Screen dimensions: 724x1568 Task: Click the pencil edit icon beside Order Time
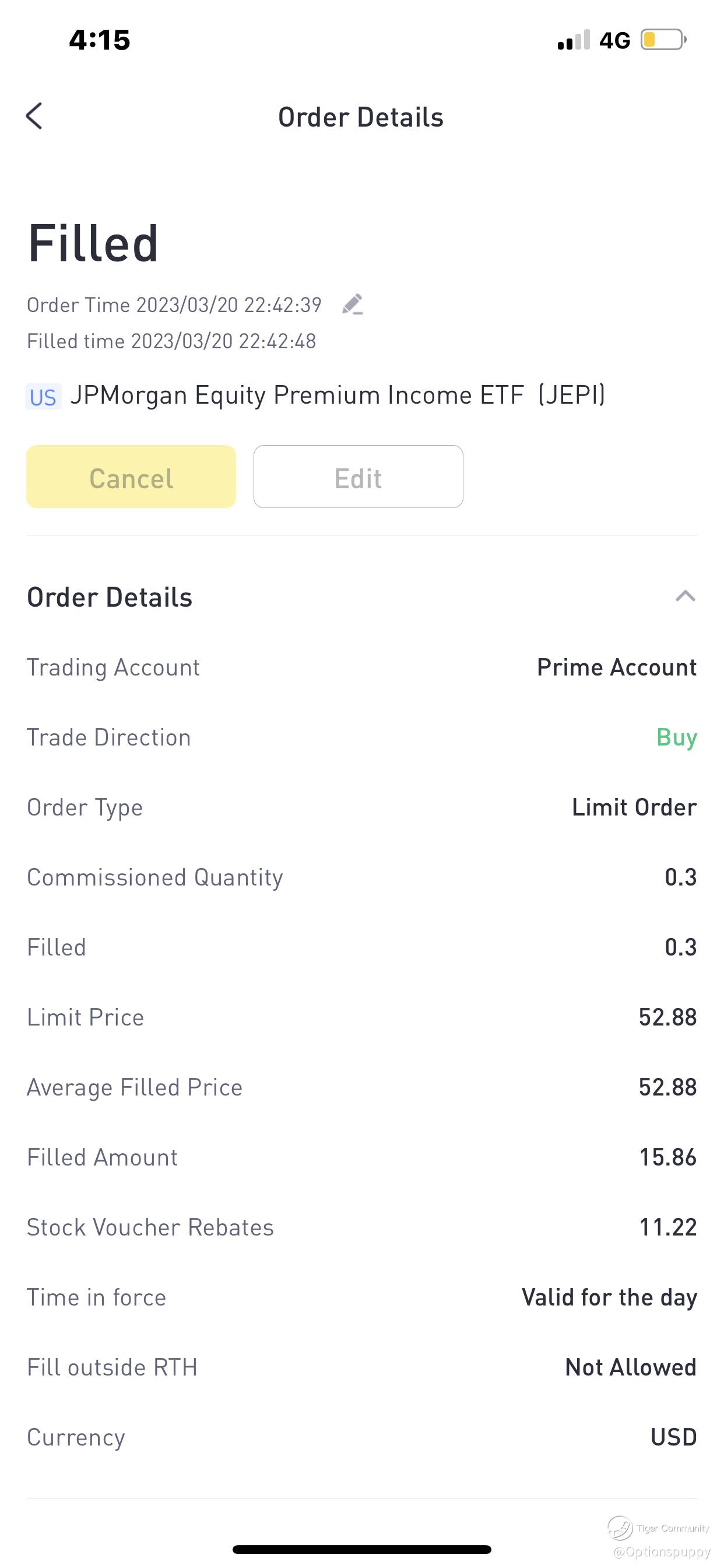click(352, 304)
